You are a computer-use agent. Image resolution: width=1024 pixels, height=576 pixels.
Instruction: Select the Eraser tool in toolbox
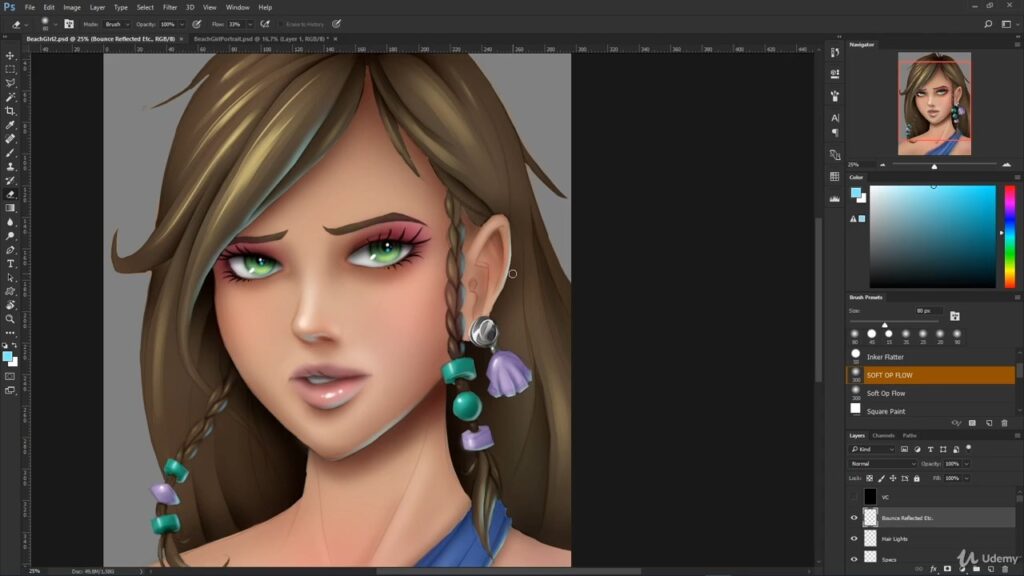point(10,194)
